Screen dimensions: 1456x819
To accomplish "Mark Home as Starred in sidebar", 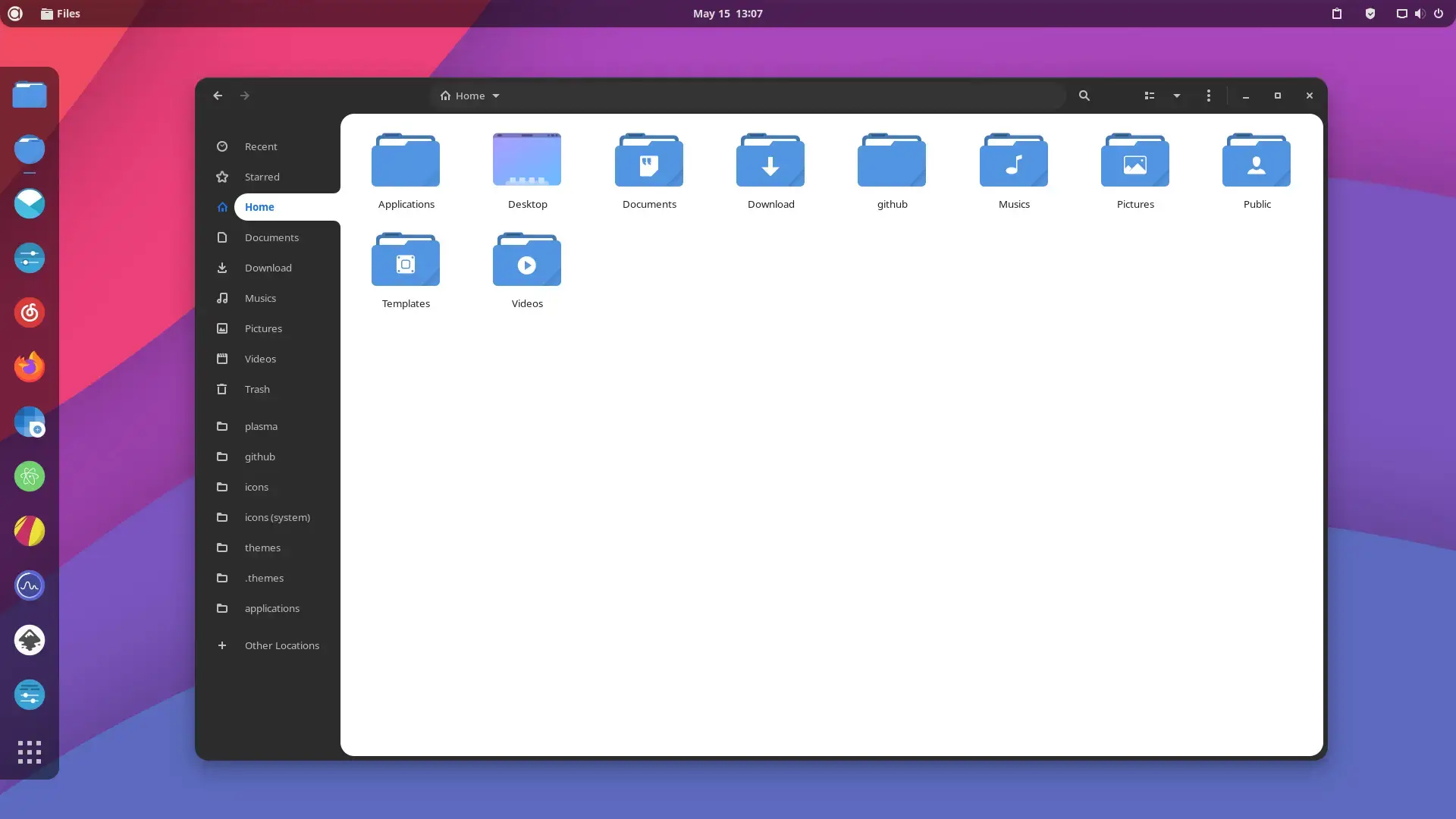I will pyautogui.click(x=262, y=177).
